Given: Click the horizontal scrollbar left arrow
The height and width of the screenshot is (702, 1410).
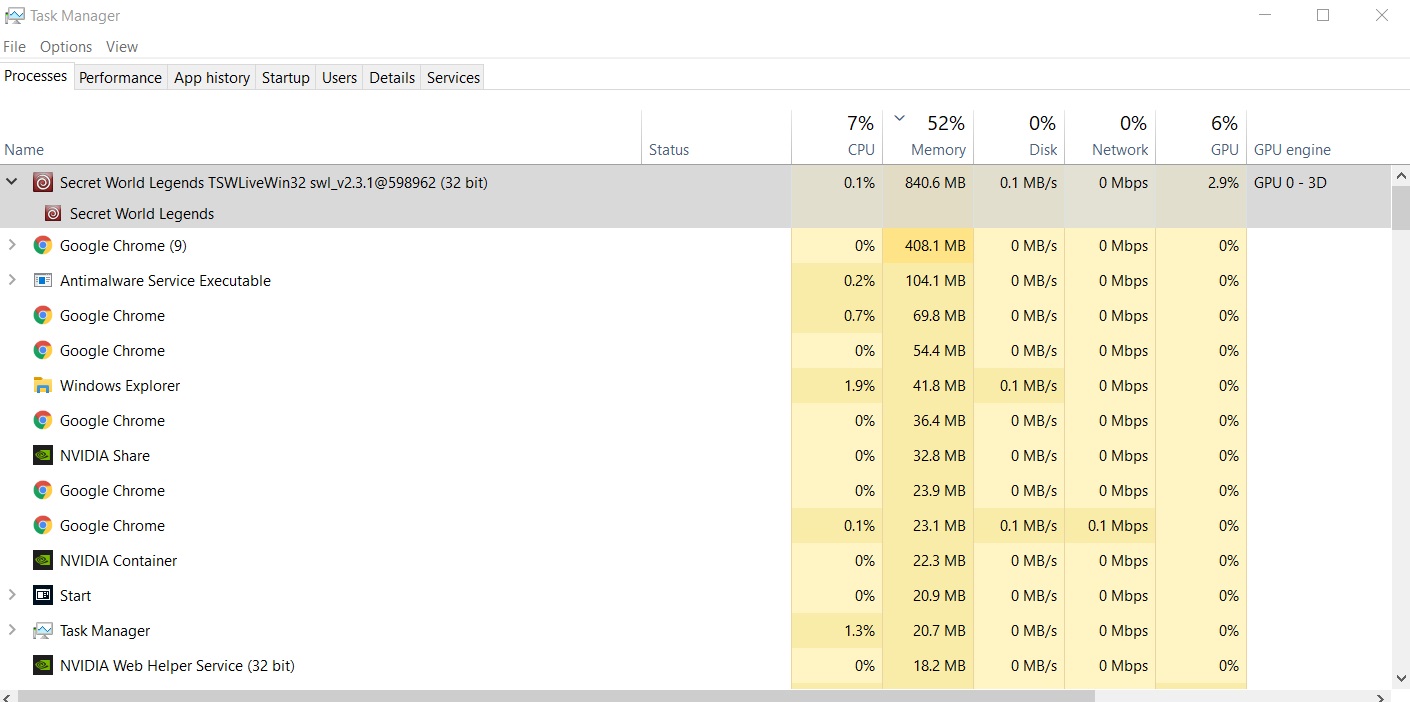Looking at the screenshot, I should (x=8, y=695).
